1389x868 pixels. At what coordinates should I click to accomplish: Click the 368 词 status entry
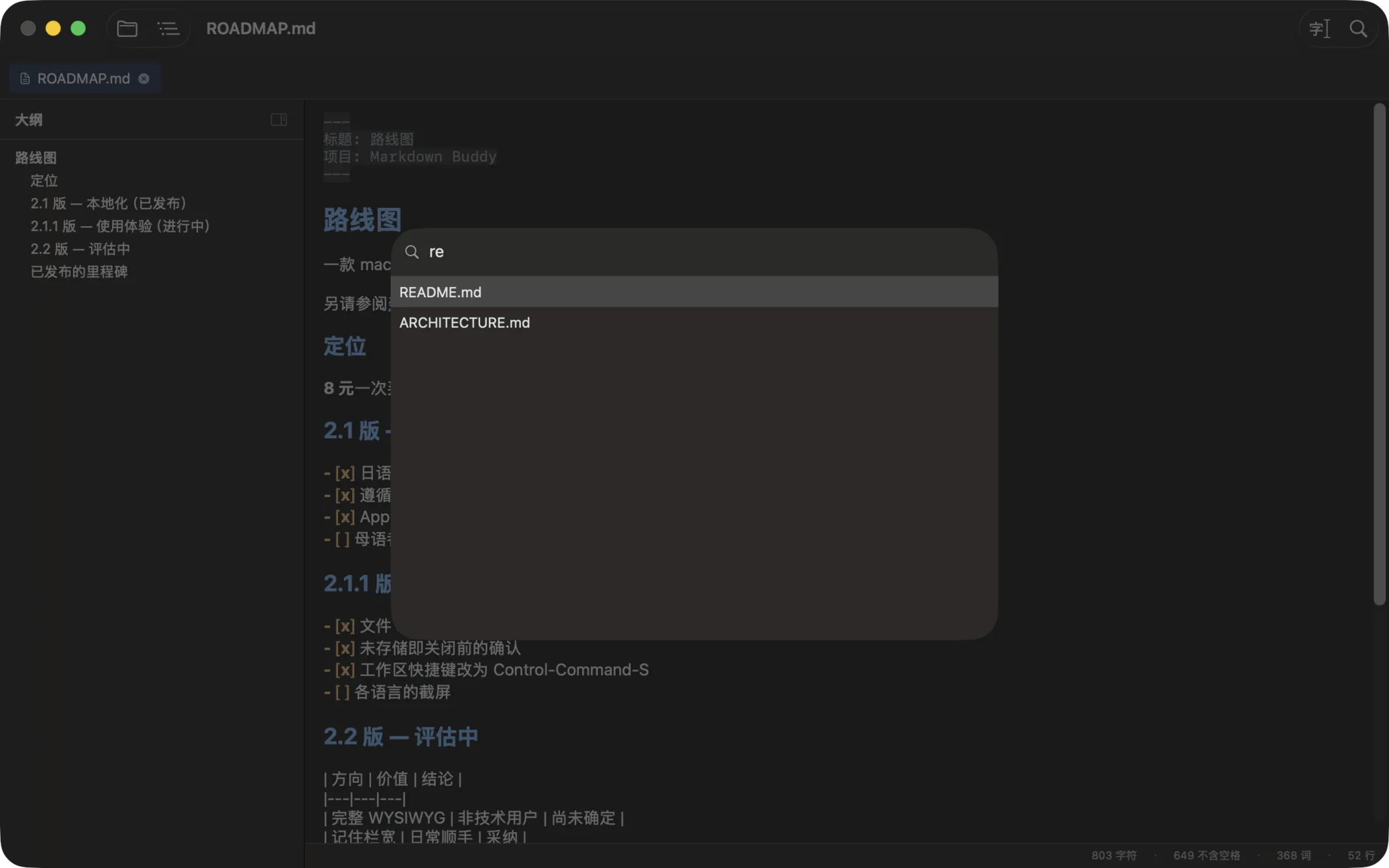click(1293, 855)
